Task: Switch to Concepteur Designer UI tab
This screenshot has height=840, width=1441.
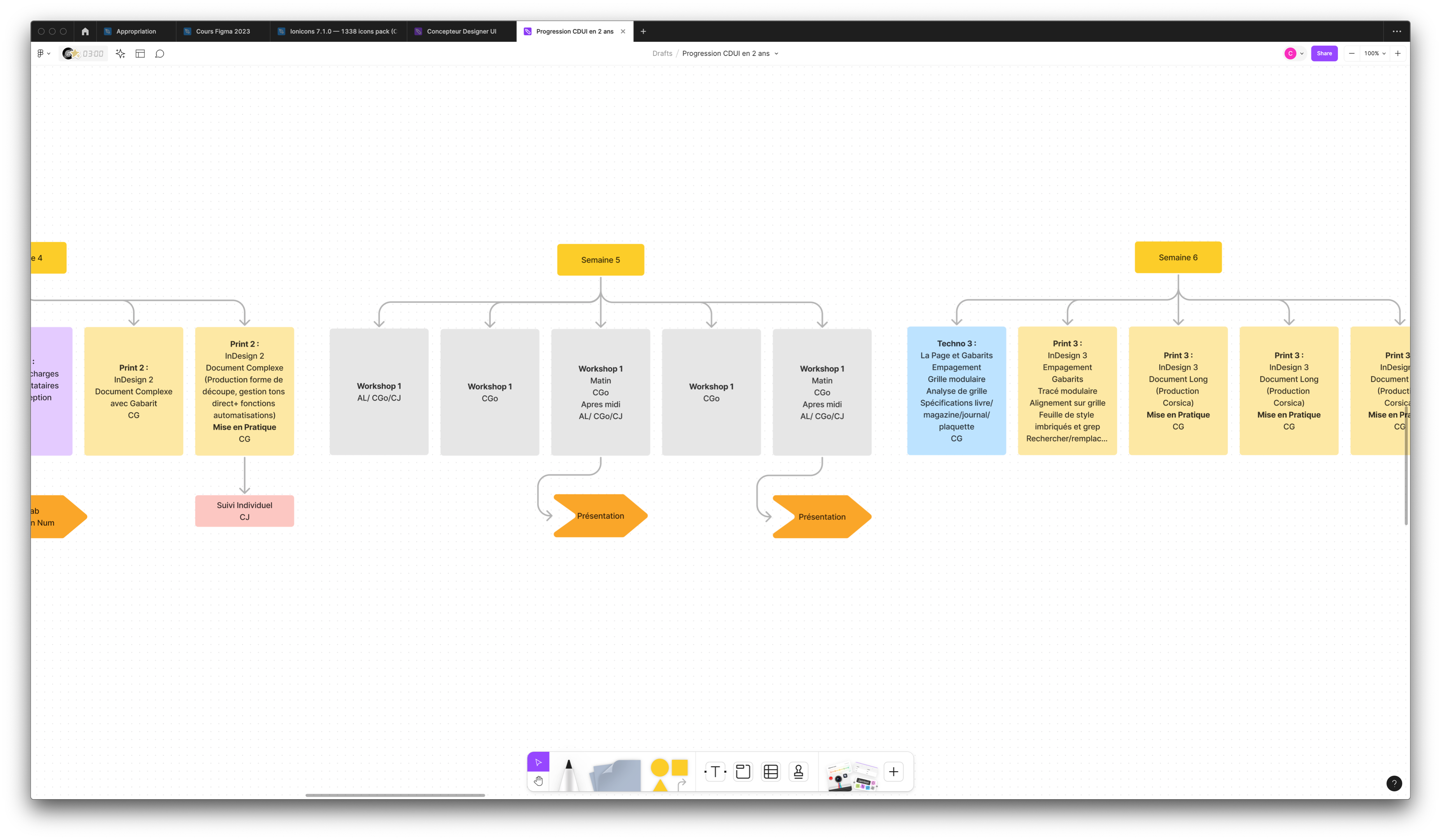Action: coord(461,31)
